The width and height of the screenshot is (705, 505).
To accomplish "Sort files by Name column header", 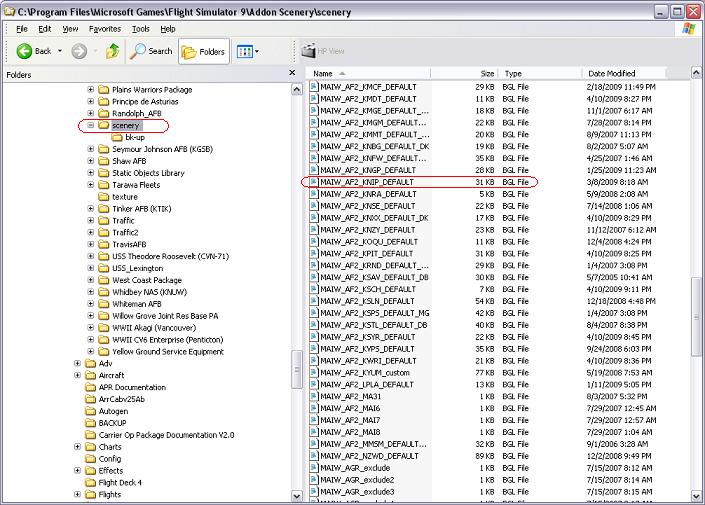I will pyautogui.click(x=369, y=73).
